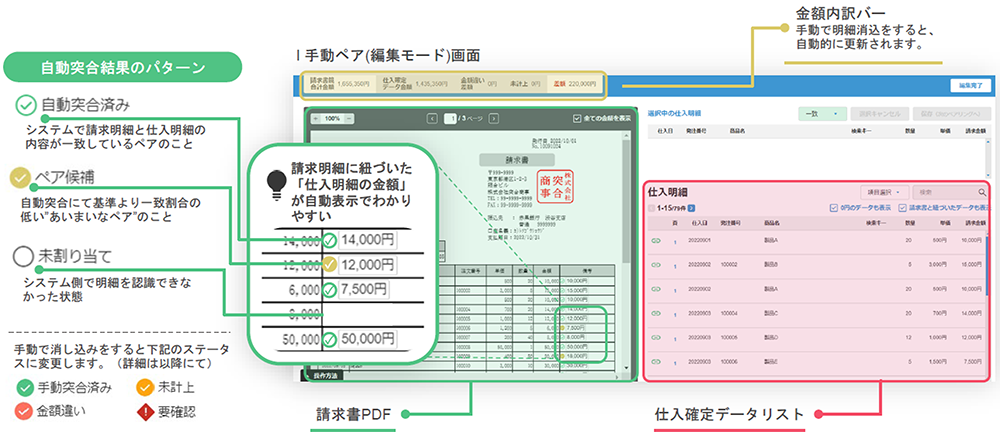Go to the previous PDF page

tap(432, 118)
